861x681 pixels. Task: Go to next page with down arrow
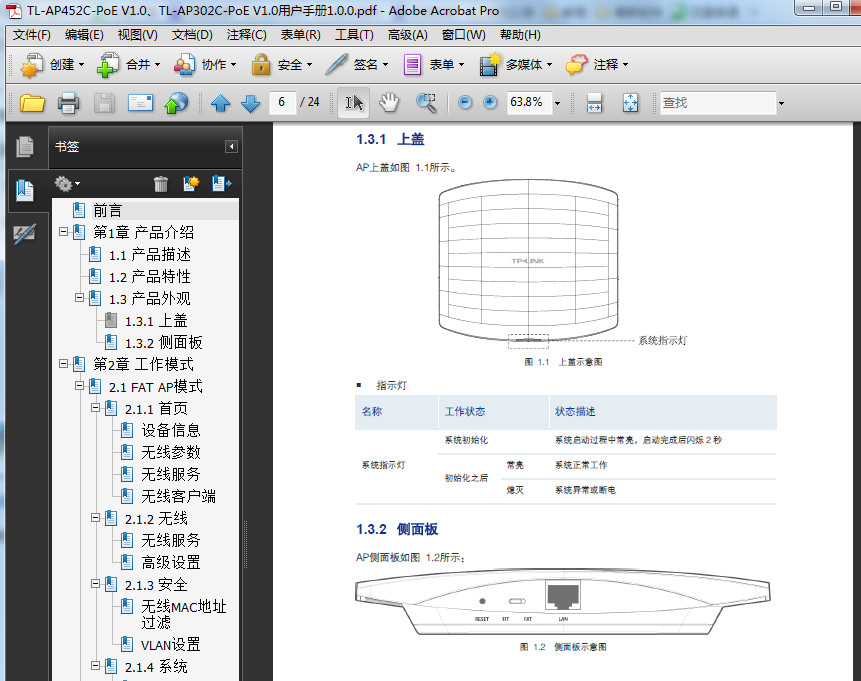251,103
